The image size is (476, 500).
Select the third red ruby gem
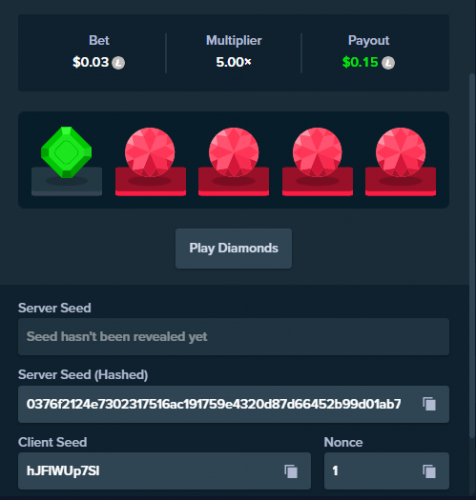coord(317,152)
